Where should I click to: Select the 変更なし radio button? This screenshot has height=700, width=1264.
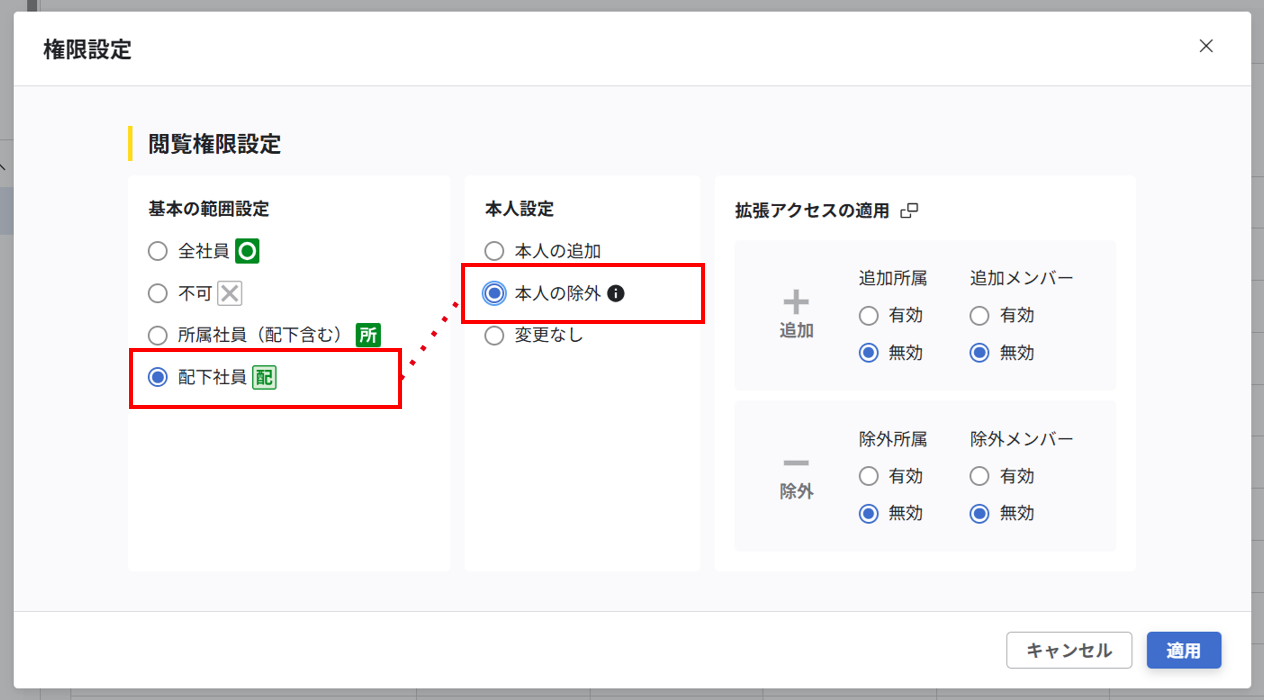(x=493, y=335)
